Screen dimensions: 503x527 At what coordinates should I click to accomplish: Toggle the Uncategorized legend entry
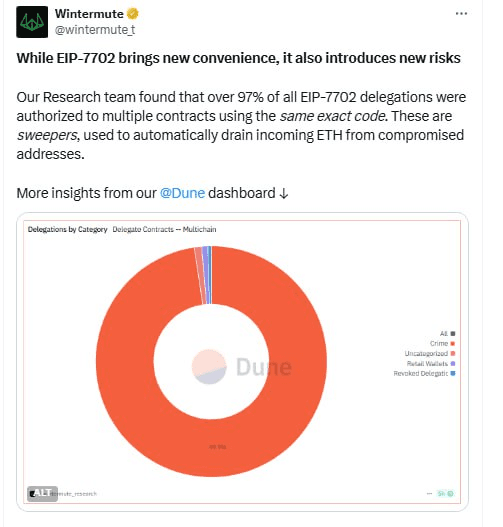coord(430,353)
